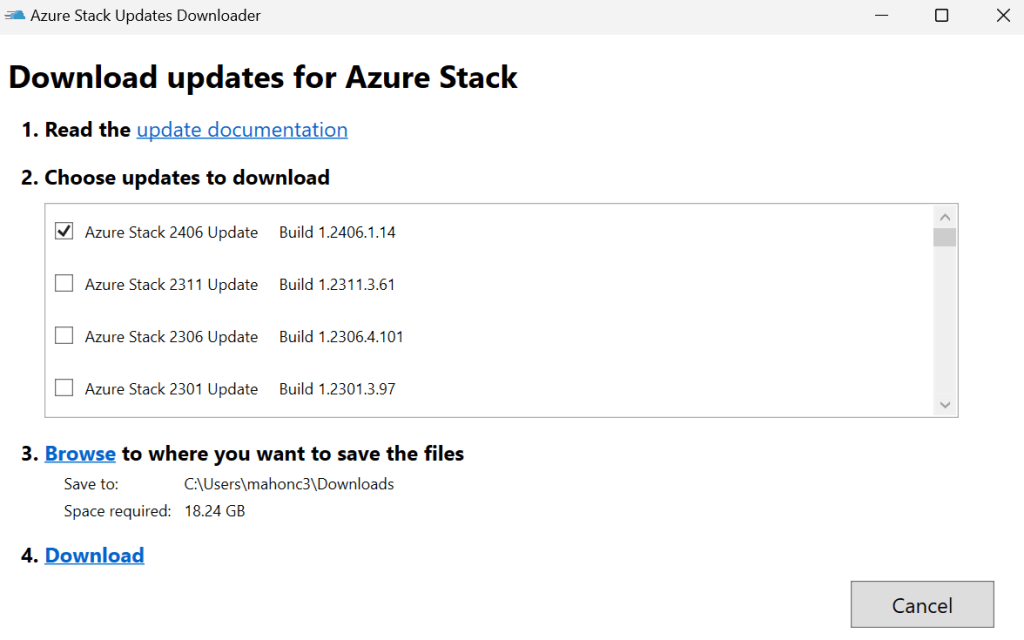Select the Azure Stack 2301 Update checkbox
Screen dimensions: 1024x640
pos(64,388)
